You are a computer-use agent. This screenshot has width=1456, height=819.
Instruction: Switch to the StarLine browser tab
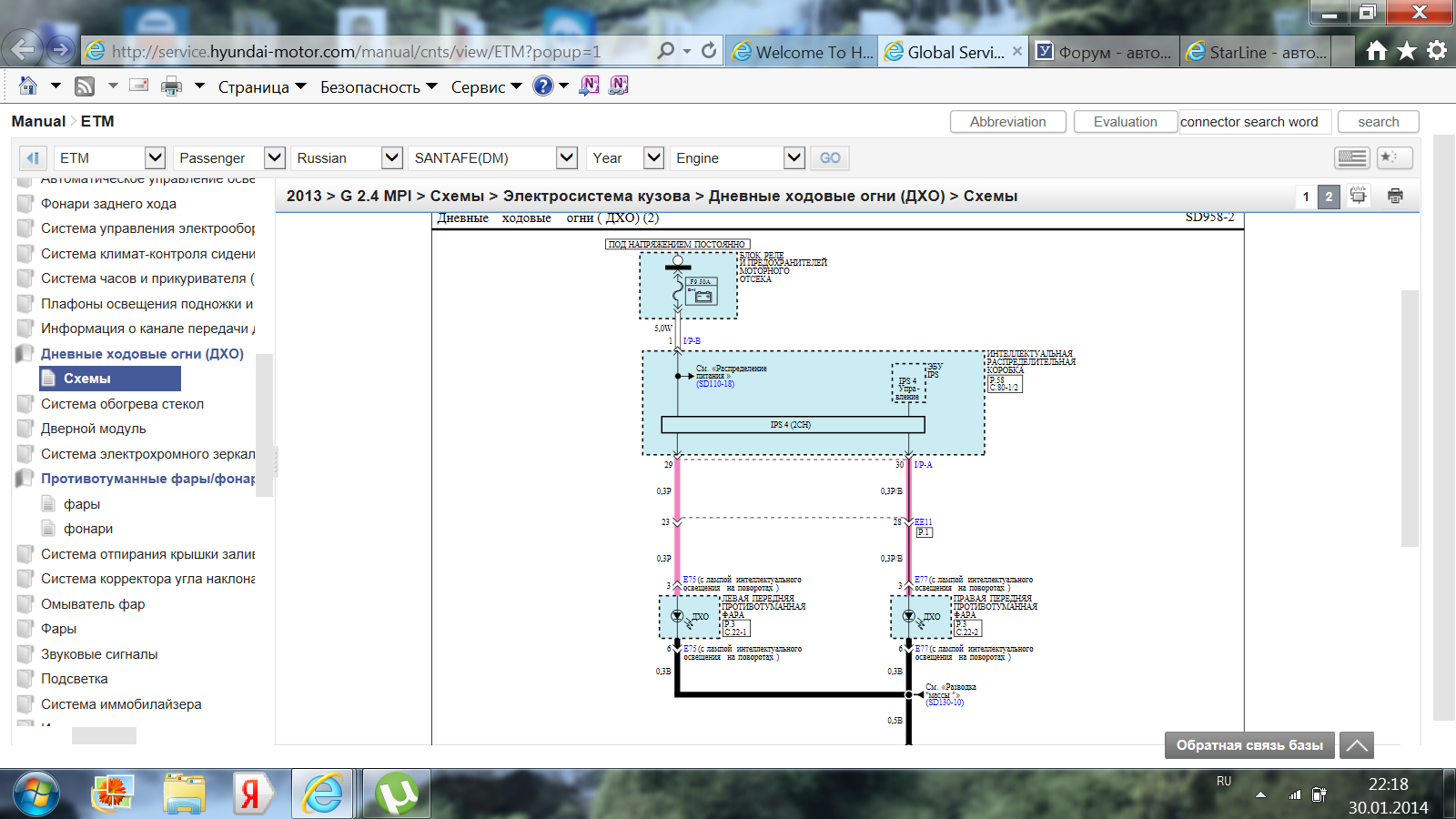1256,52
